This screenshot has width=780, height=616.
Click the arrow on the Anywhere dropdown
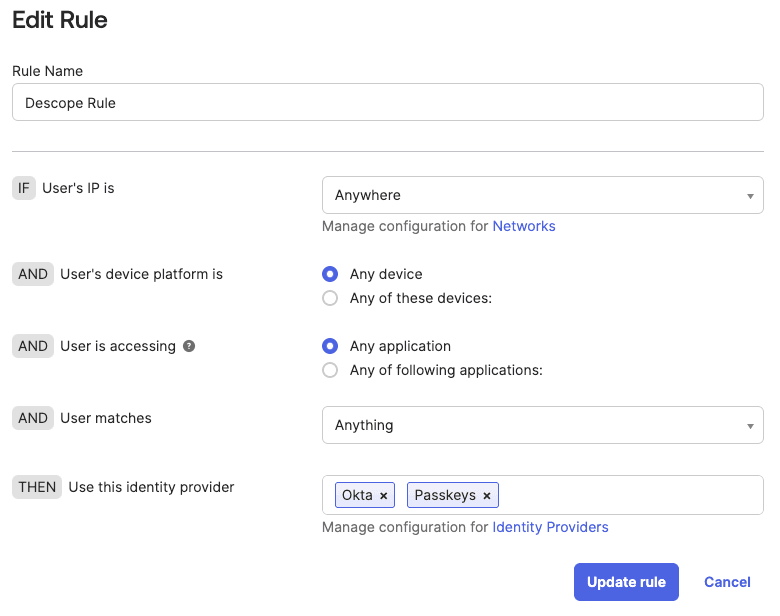tap(750, 196)
